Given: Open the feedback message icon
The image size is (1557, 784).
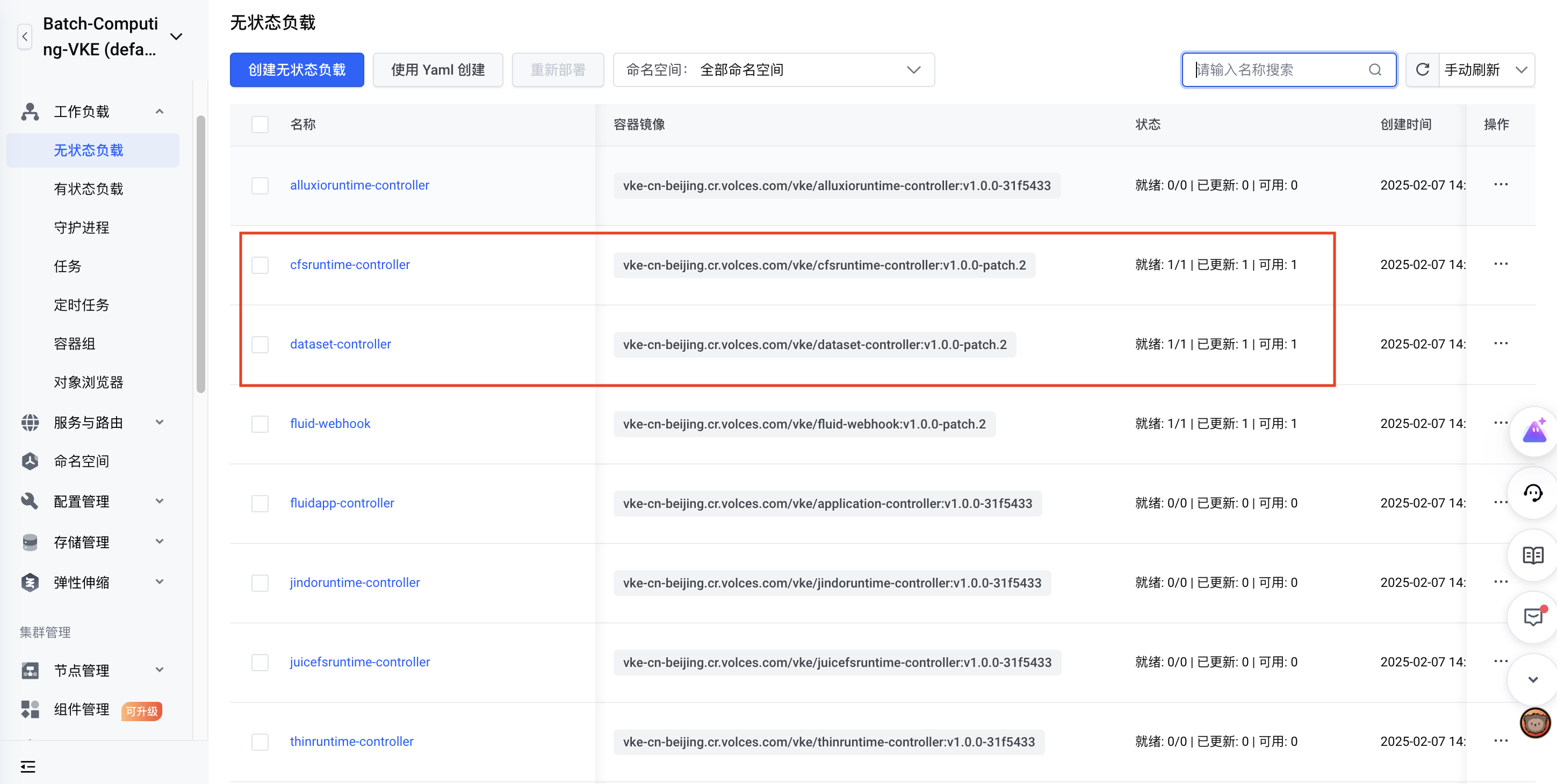Looking at the screenshot, I should 1532,618.
